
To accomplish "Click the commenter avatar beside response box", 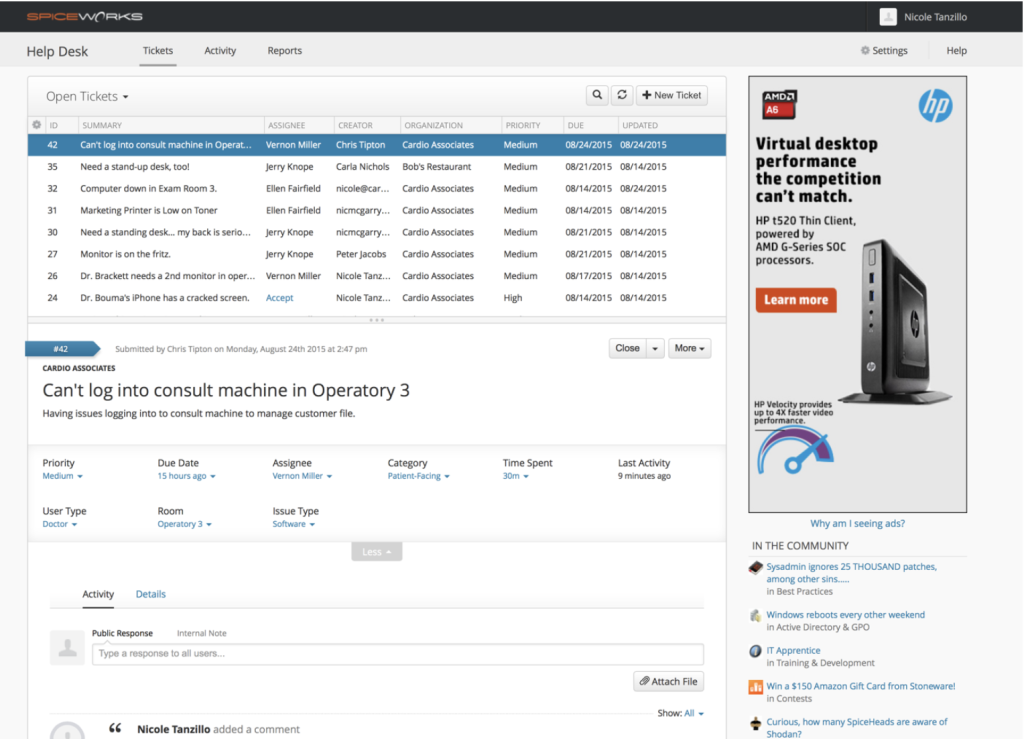I will tap(67, 648).
